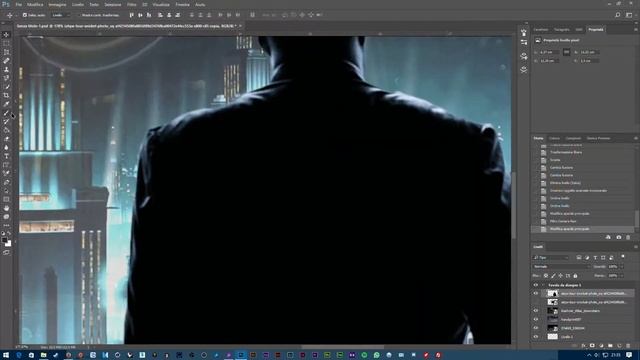Viewport: 640px width, 360px height.
Task: Toggle layer filtering switch on or off
Action: [623, 257]
